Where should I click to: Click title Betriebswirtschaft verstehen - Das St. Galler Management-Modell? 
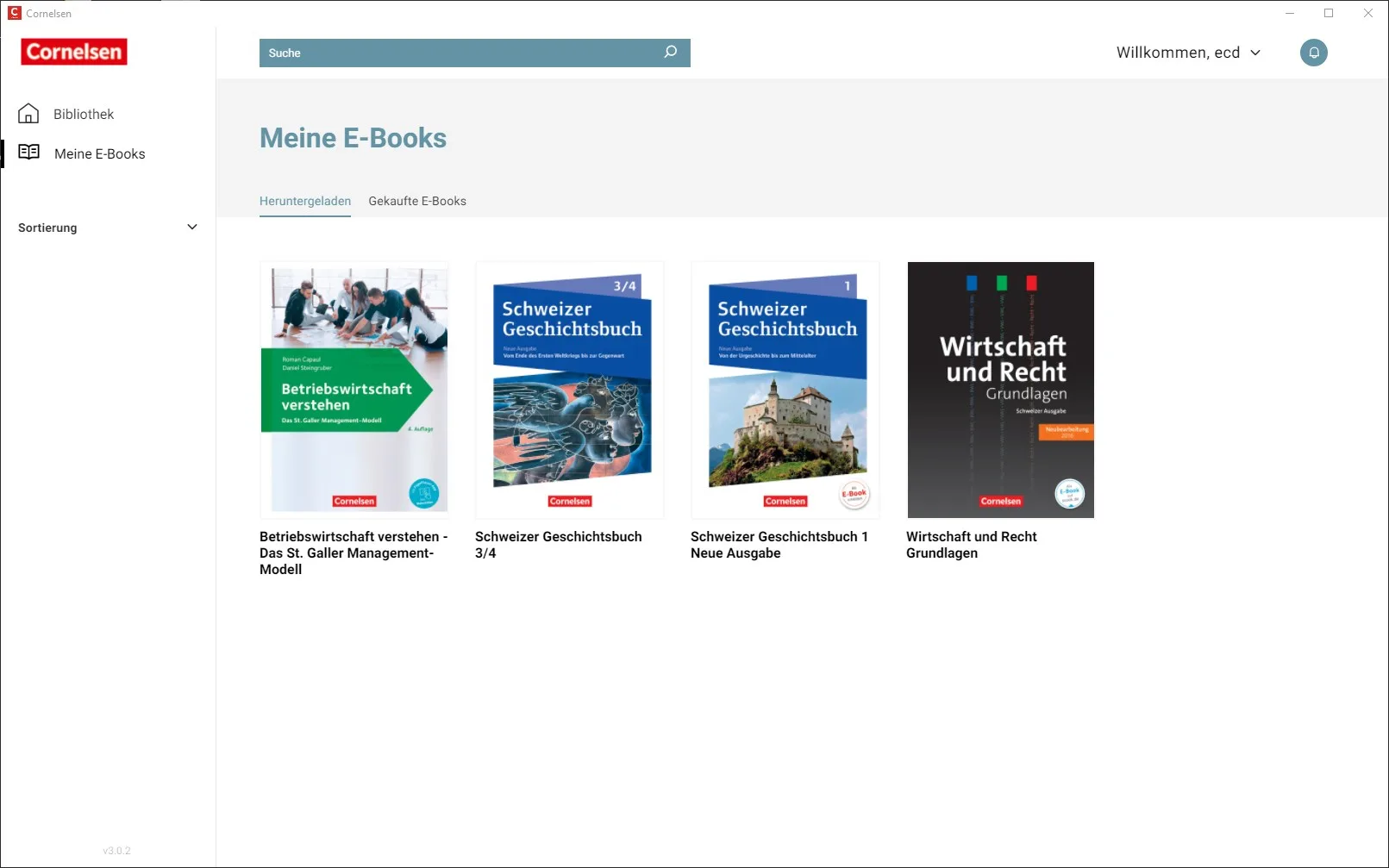pos(354,553)
